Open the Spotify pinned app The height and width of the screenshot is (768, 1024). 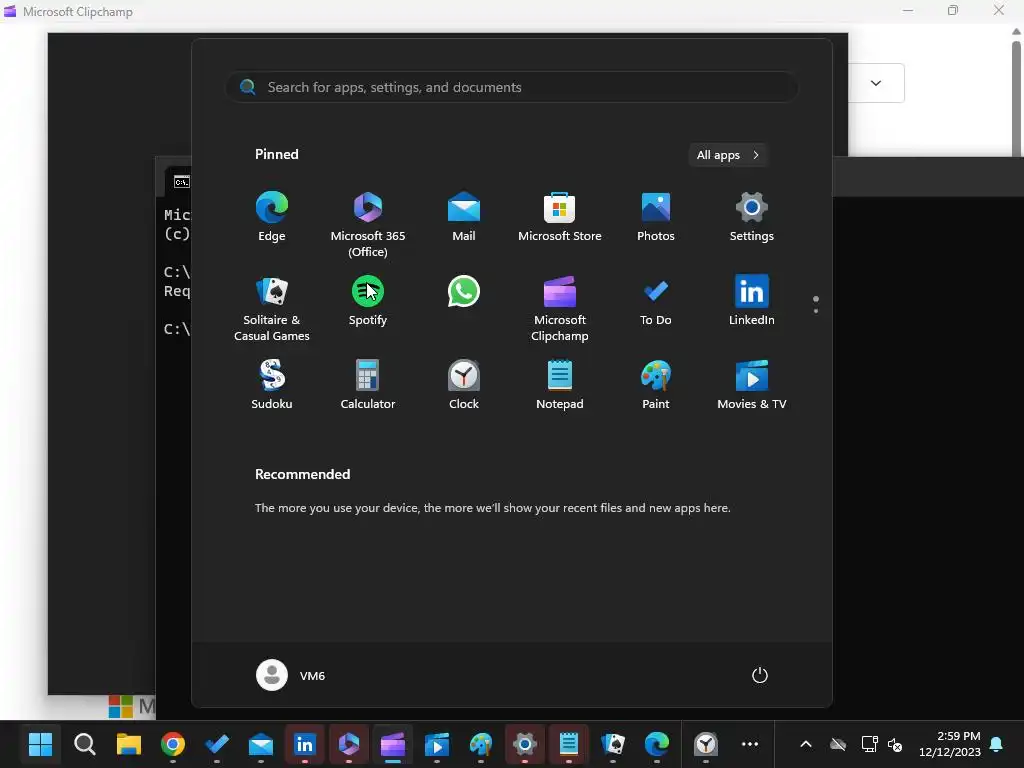[x=368, y=301]
